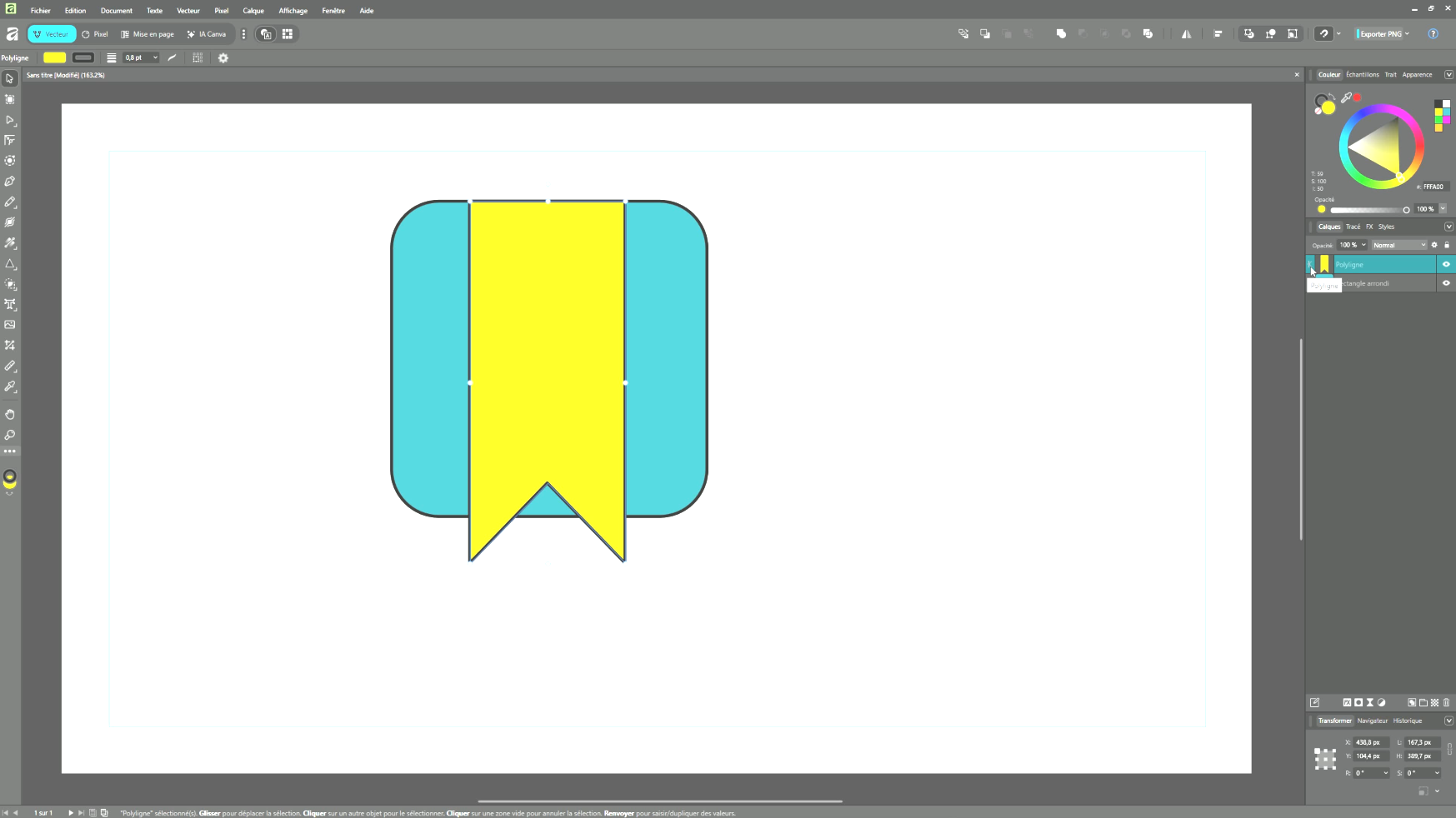The height and width of the screenshot is (818, 1456).
Task: Toggle visibility of Rectangle arrondi layer
Action: [x=1446, y=283]
